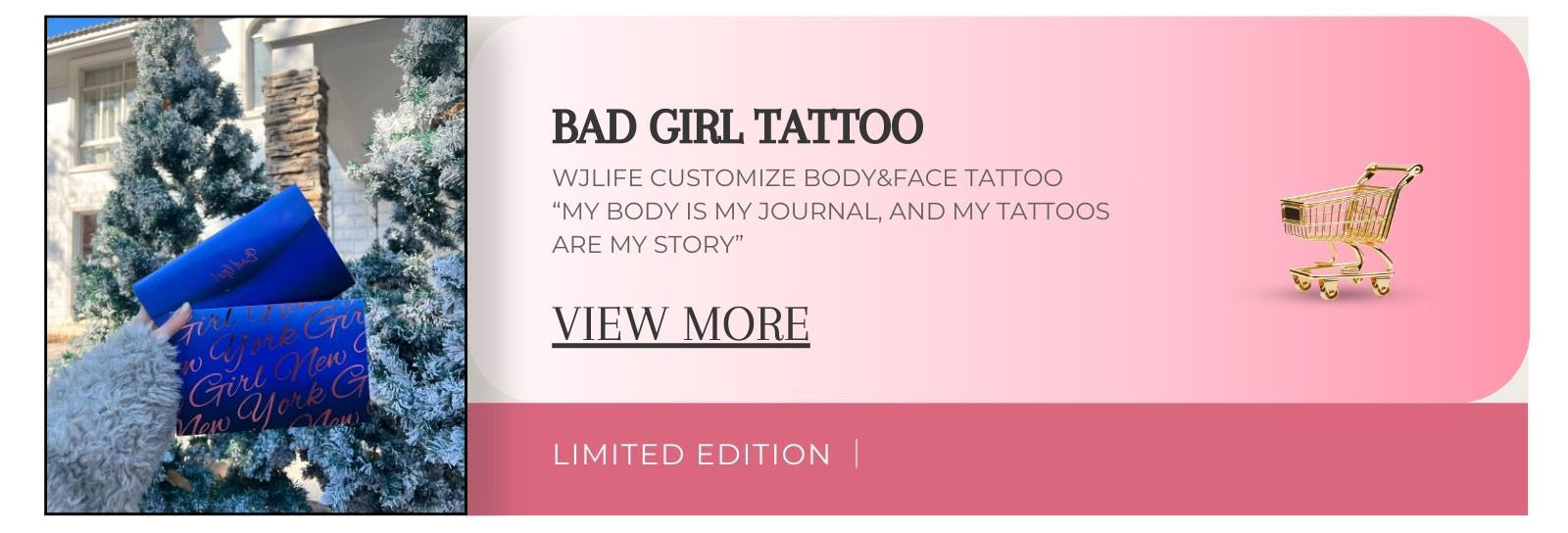
Task: Open the product photo thumbnail
Action: coord(256,265)
